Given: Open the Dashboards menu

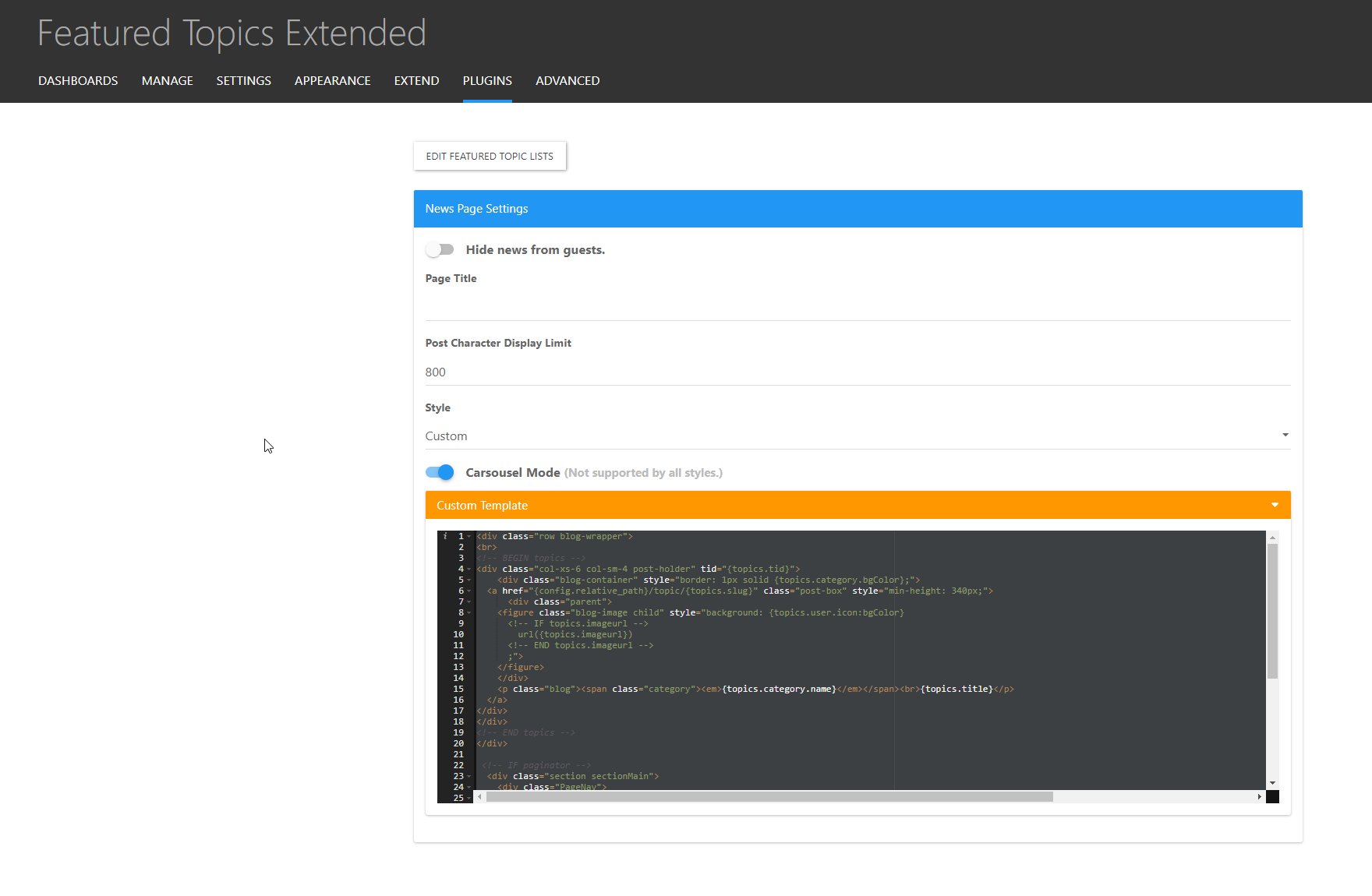Looking at the screenshot, I should pyautogui.click(x=78, y=81).
